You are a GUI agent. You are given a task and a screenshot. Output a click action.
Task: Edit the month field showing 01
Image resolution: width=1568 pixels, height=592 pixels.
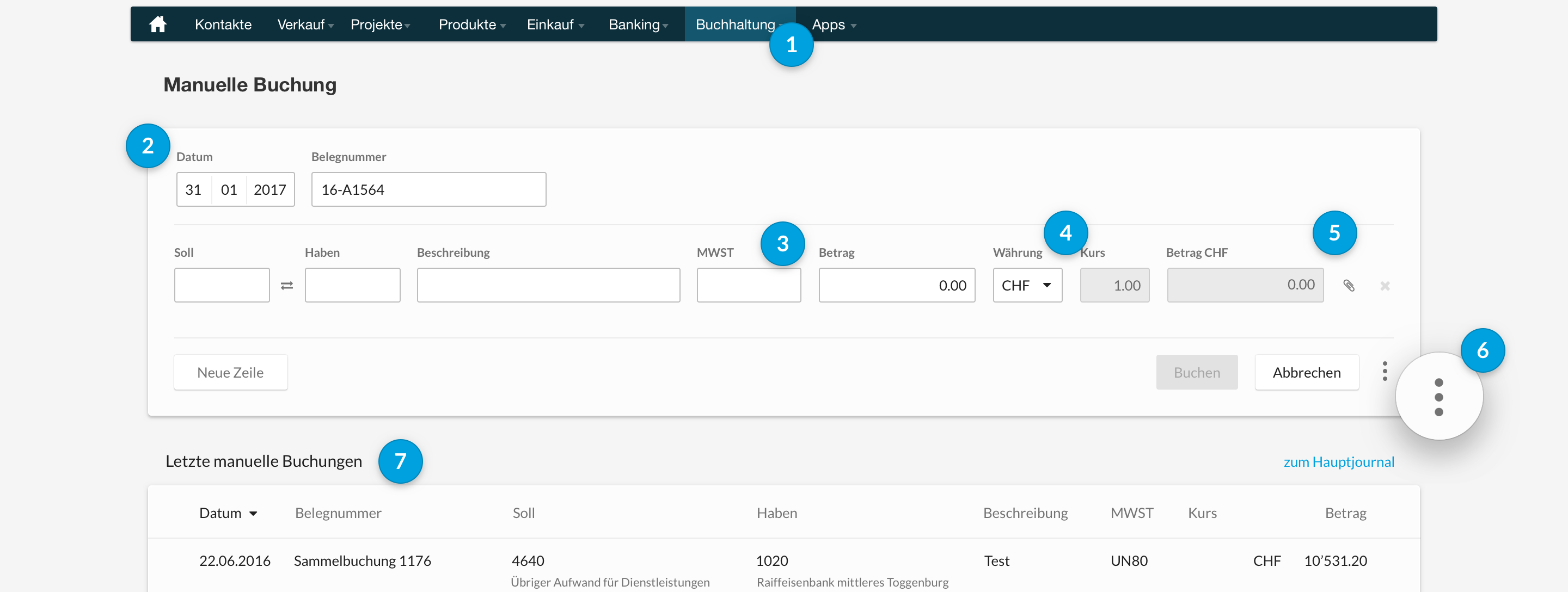[x=229, y=190]
